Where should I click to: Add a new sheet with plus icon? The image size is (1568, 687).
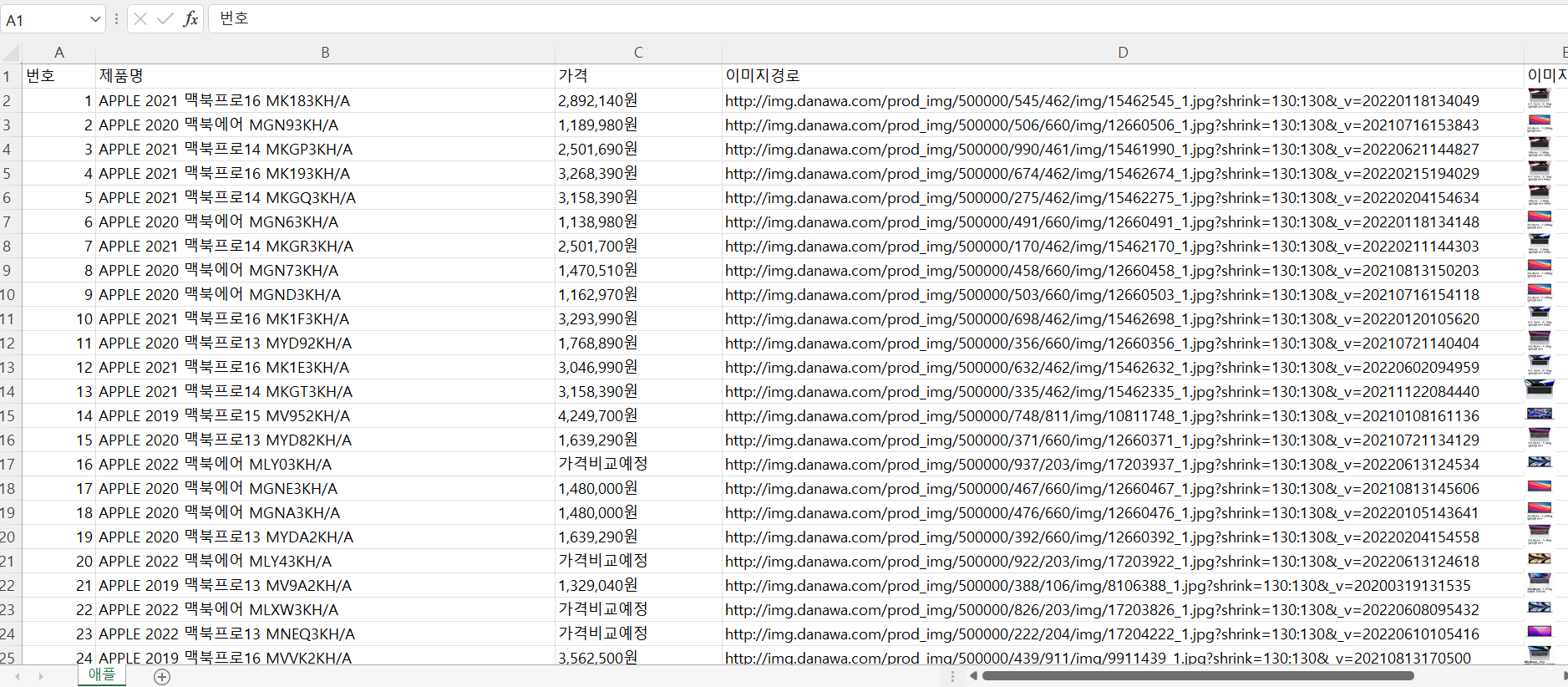pyautogui.click(x=162, y=677)
